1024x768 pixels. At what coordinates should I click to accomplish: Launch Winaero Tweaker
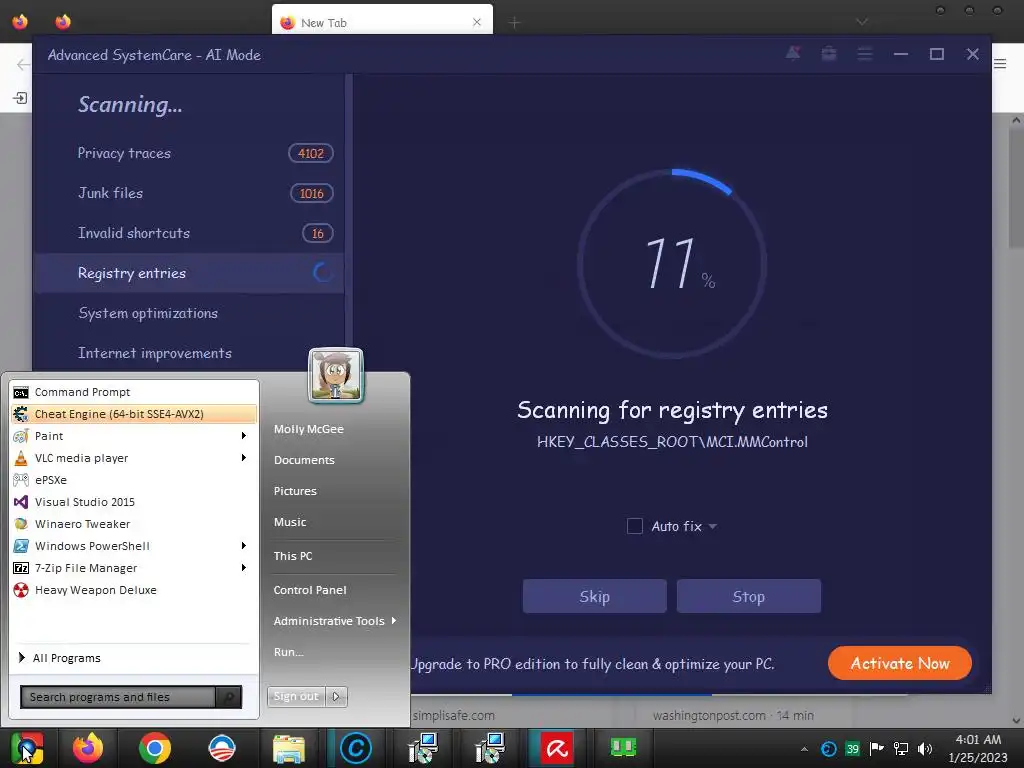click(134, 524)
